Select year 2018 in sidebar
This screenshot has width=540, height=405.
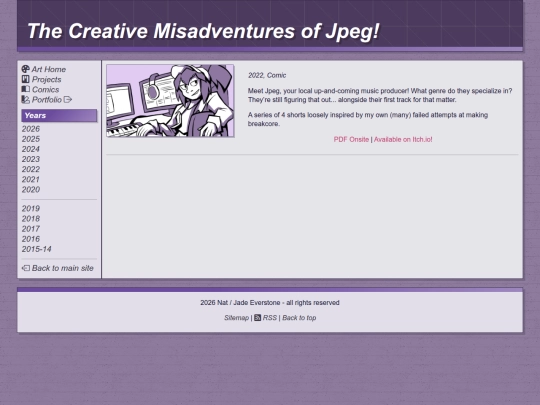(x=31, y=219)
